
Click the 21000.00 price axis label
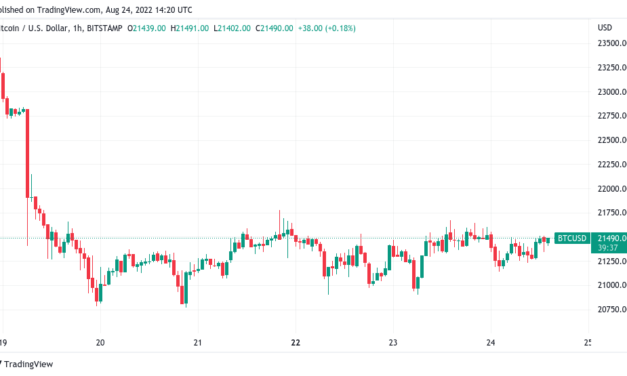612,285
